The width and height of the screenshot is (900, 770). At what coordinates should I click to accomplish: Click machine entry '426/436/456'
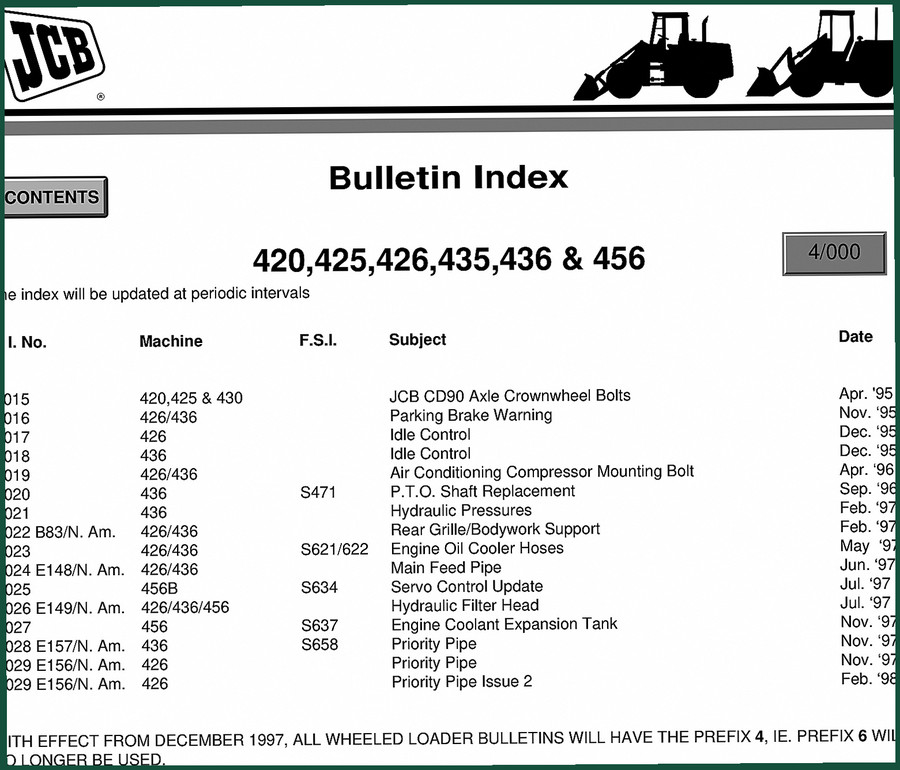pos(185,607)
